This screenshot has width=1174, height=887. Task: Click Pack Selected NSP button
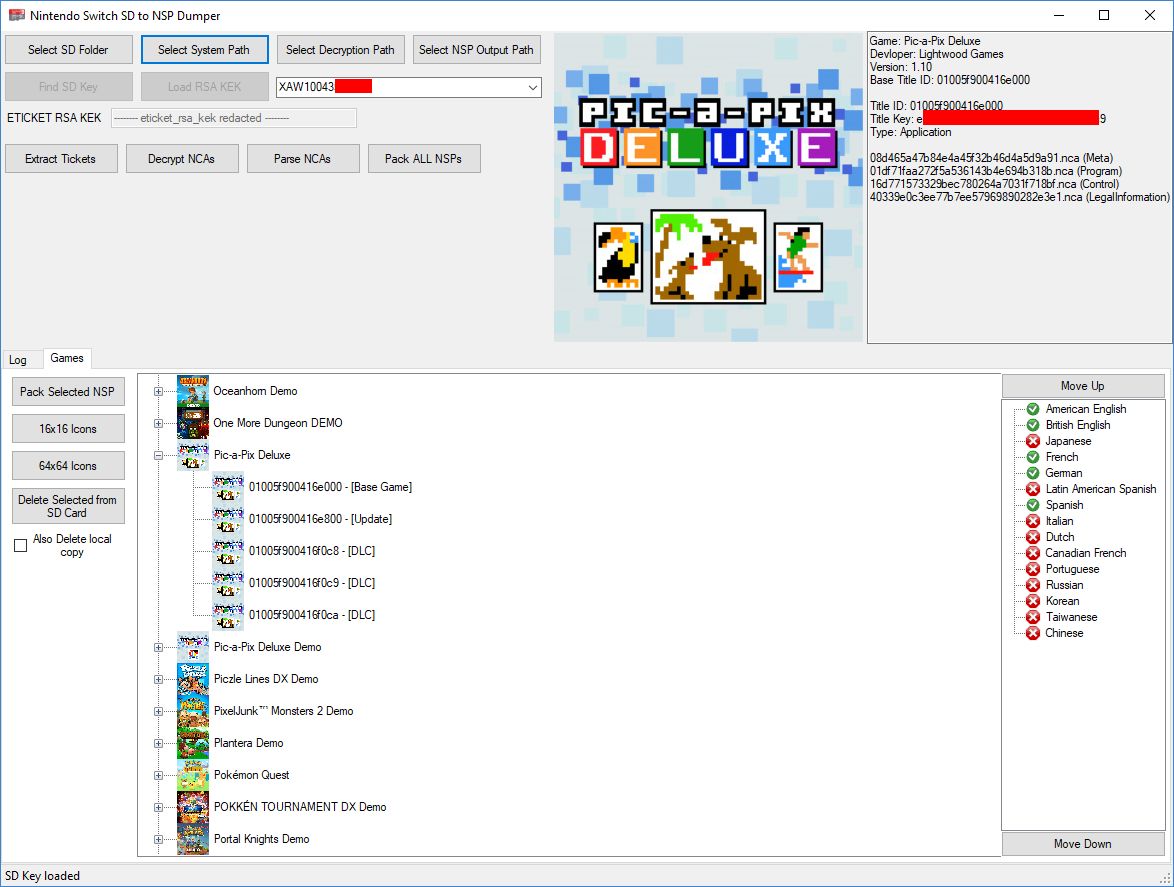[x=68, y=392]
